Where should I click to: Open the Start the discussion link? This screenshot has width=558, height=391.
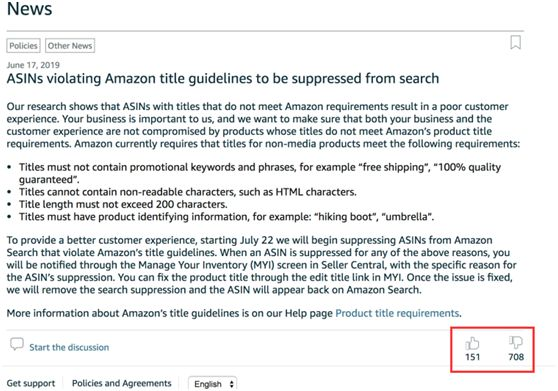[x=69, y=347]
